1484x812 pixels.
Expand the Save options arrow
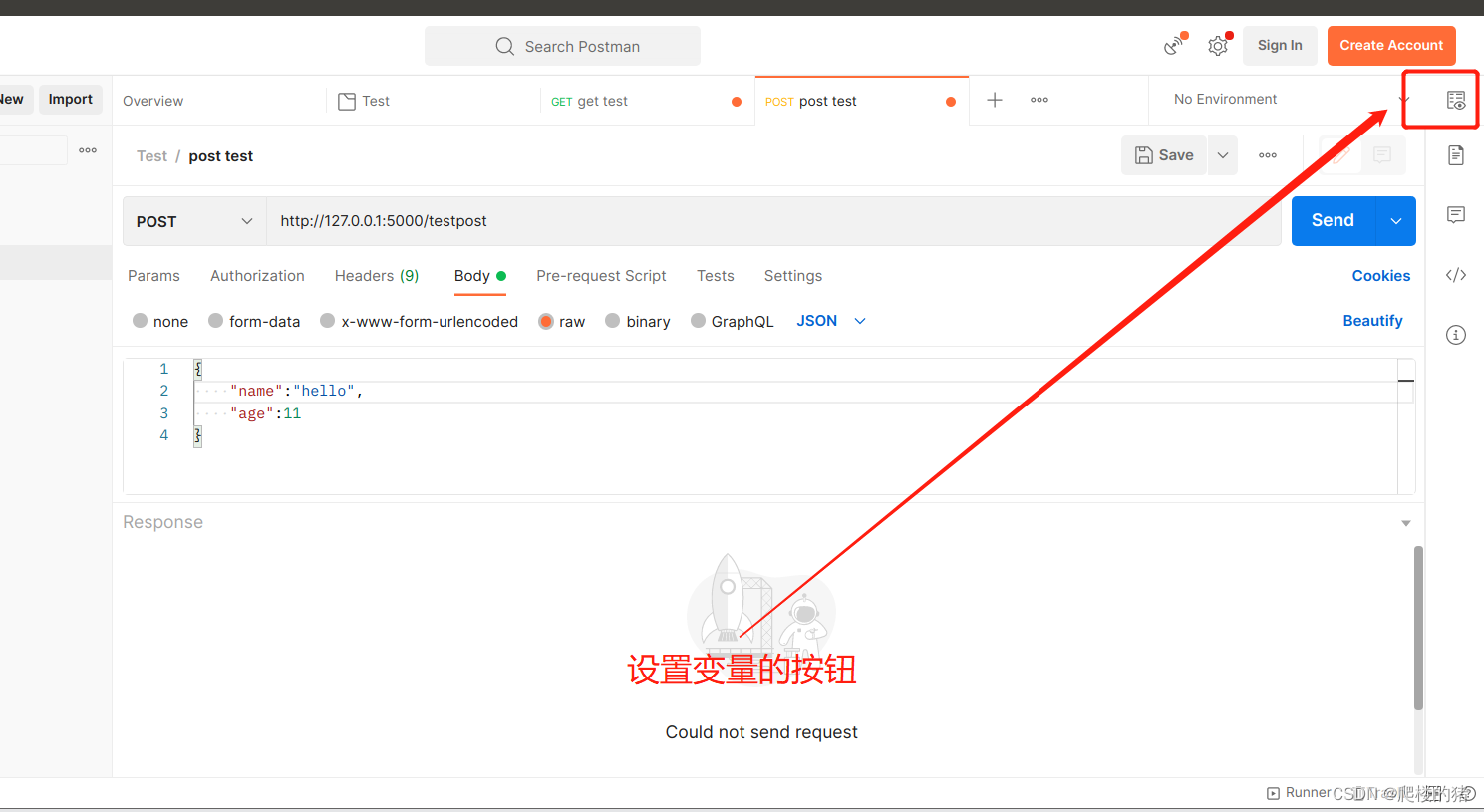click(1223, 155)
